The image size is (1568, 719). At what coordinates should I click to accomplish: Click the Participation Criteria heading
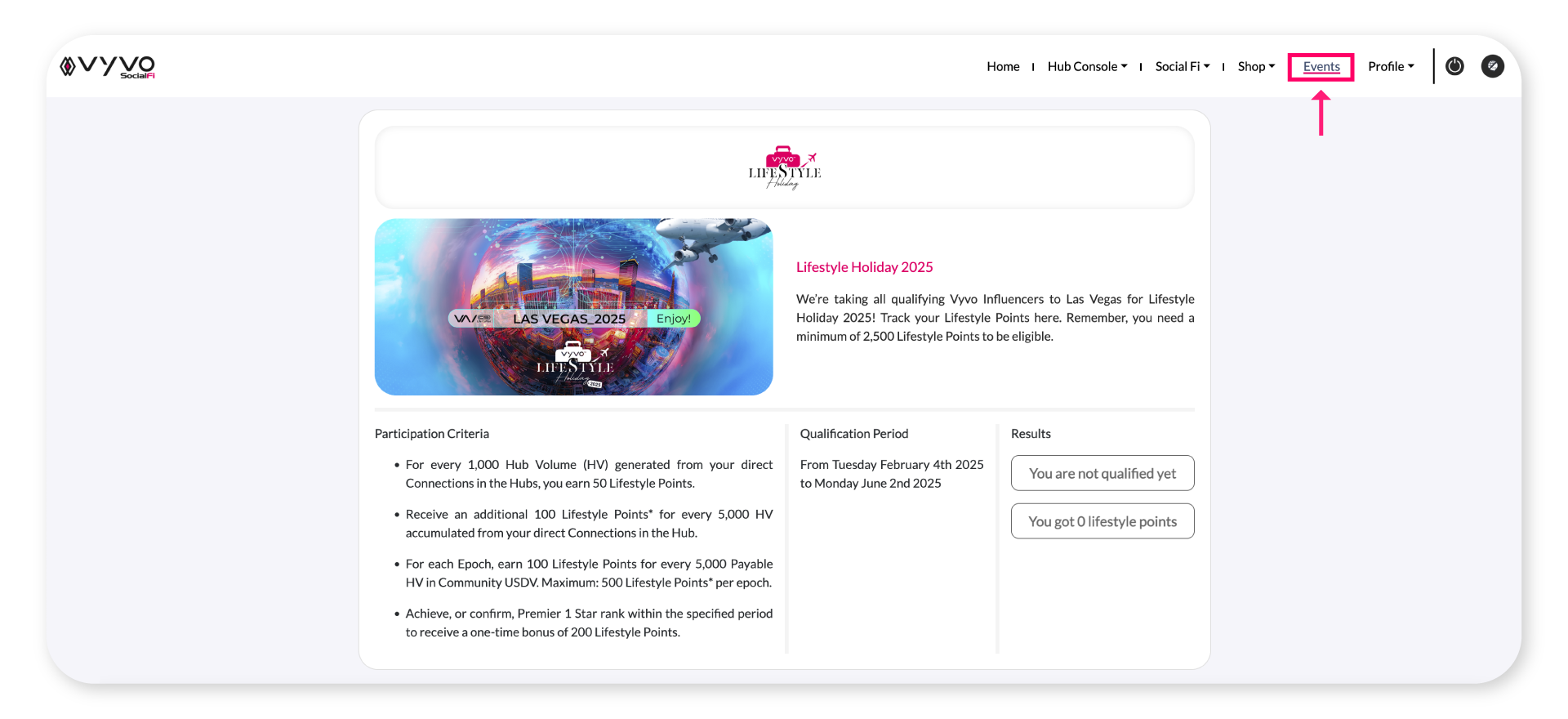(431, 434)
